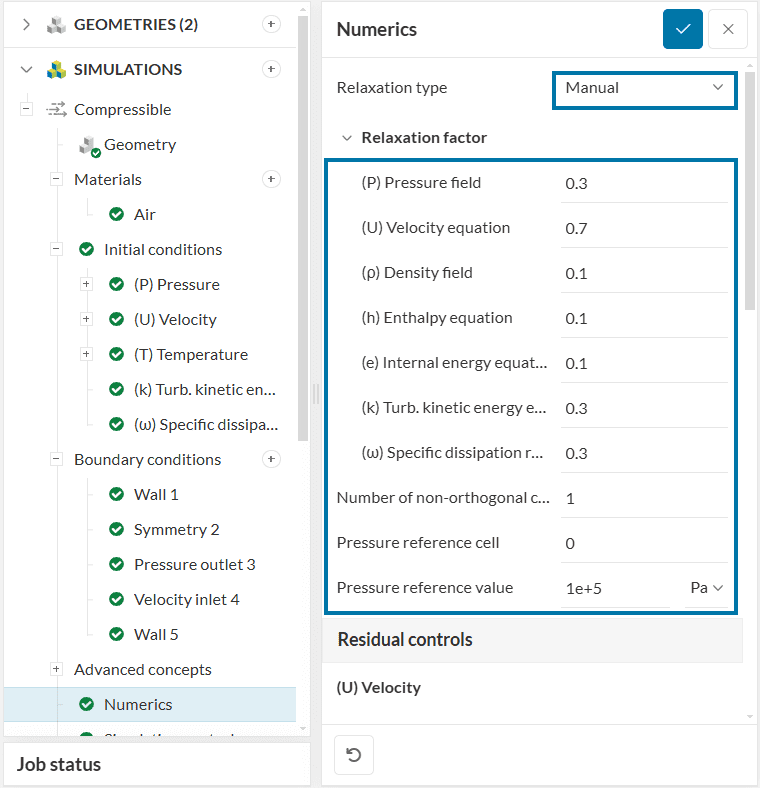The width and height of the screenshot is (760, 788).
Task: Select Velocity inlet 4 boundary condition
Action: coord(186,599)
